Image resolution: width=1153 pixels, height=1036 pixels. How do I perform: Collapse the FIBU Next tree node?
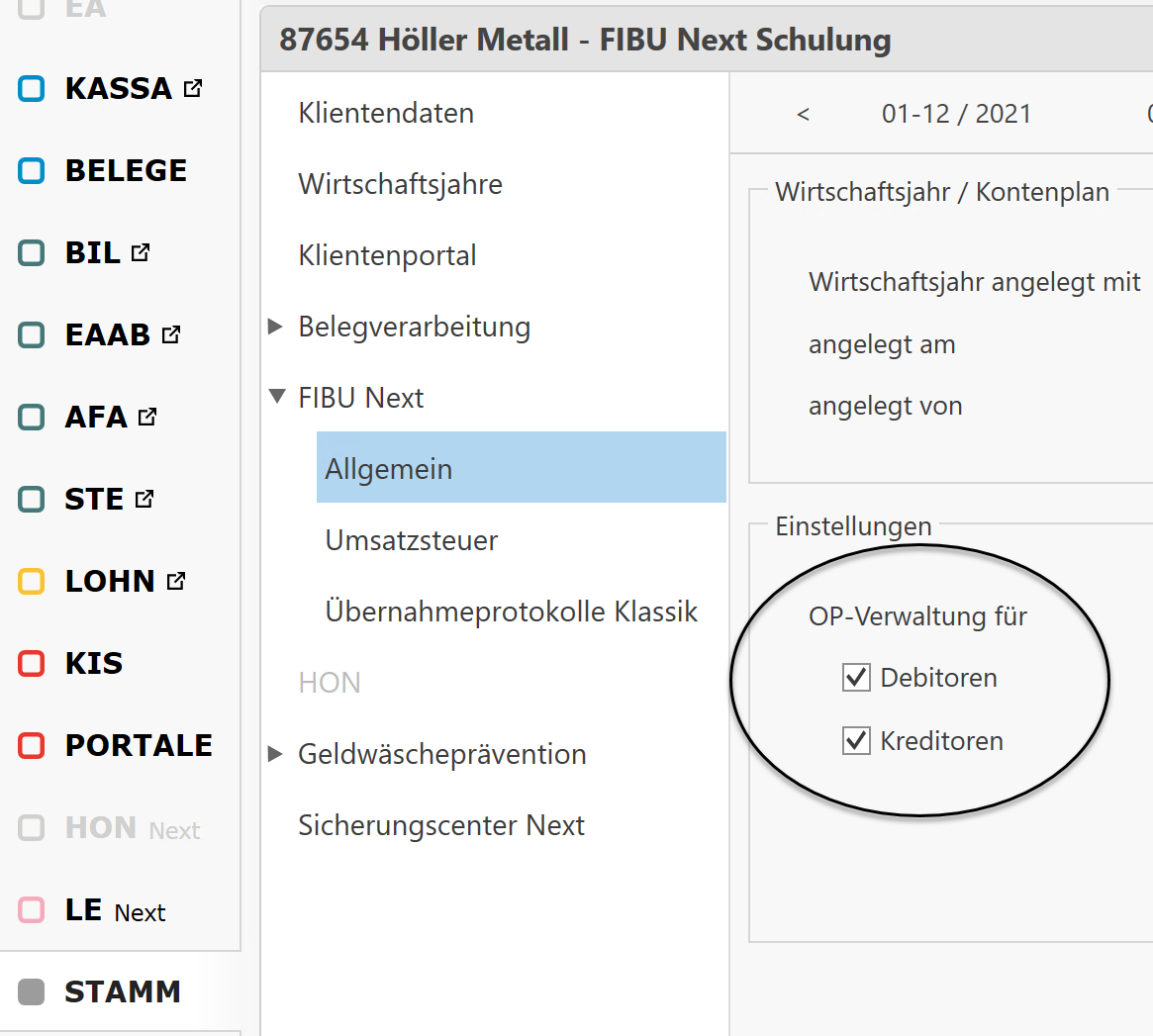(x=276, y=398)
